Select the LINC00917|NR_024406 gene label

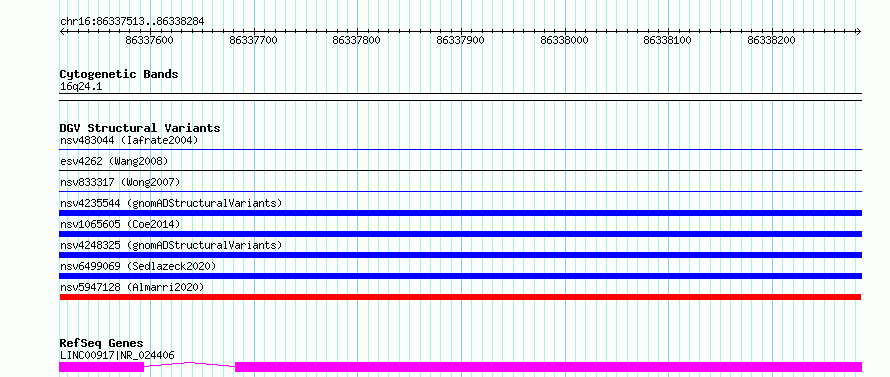(117, 356)
